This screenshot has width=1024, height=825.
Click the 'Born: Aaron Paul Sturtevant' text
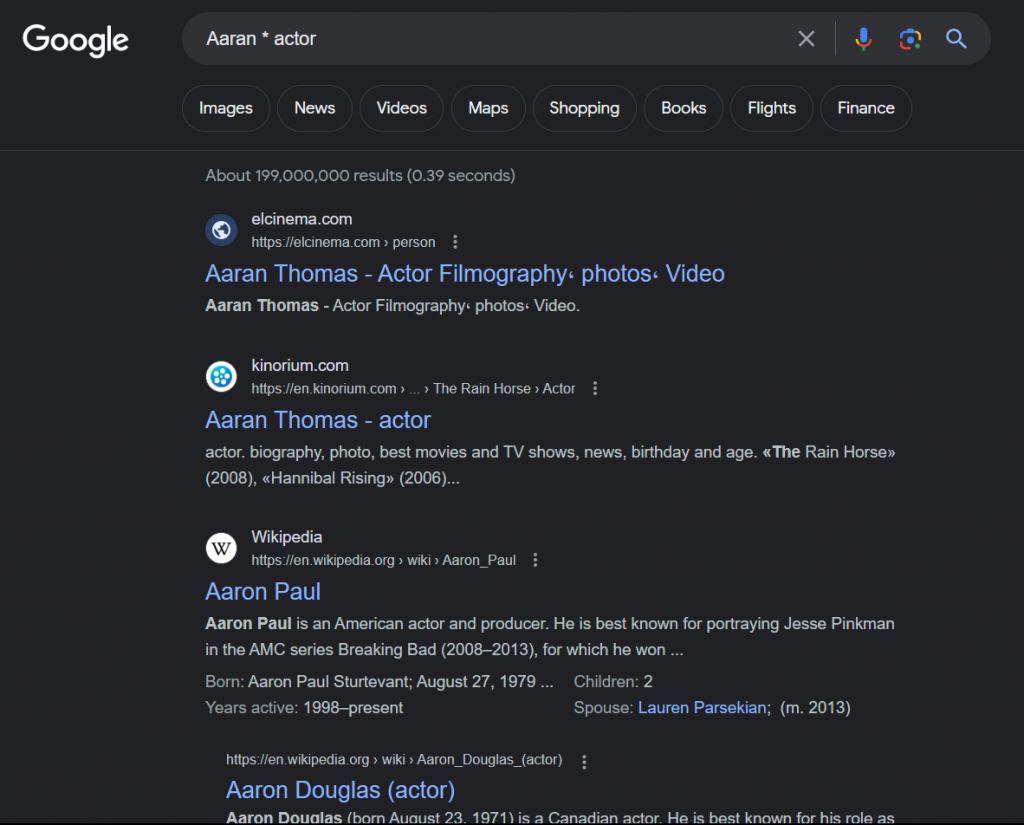click(x=379, y=682)
